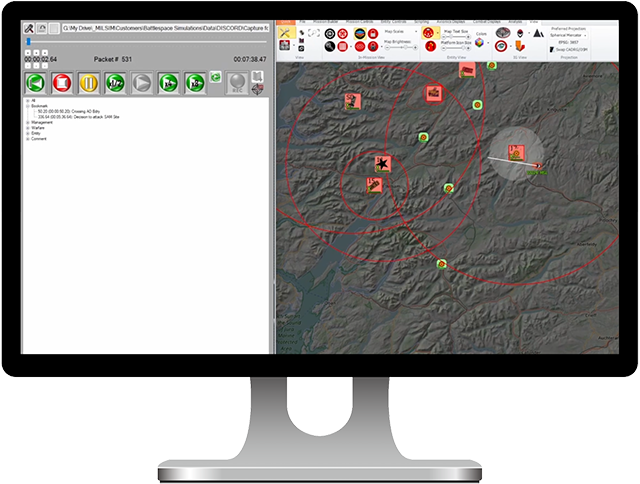Click the gavel tool icon beside the file path
Image resolution: width=640 pixels, height=484 pixels.
point(29,29)
